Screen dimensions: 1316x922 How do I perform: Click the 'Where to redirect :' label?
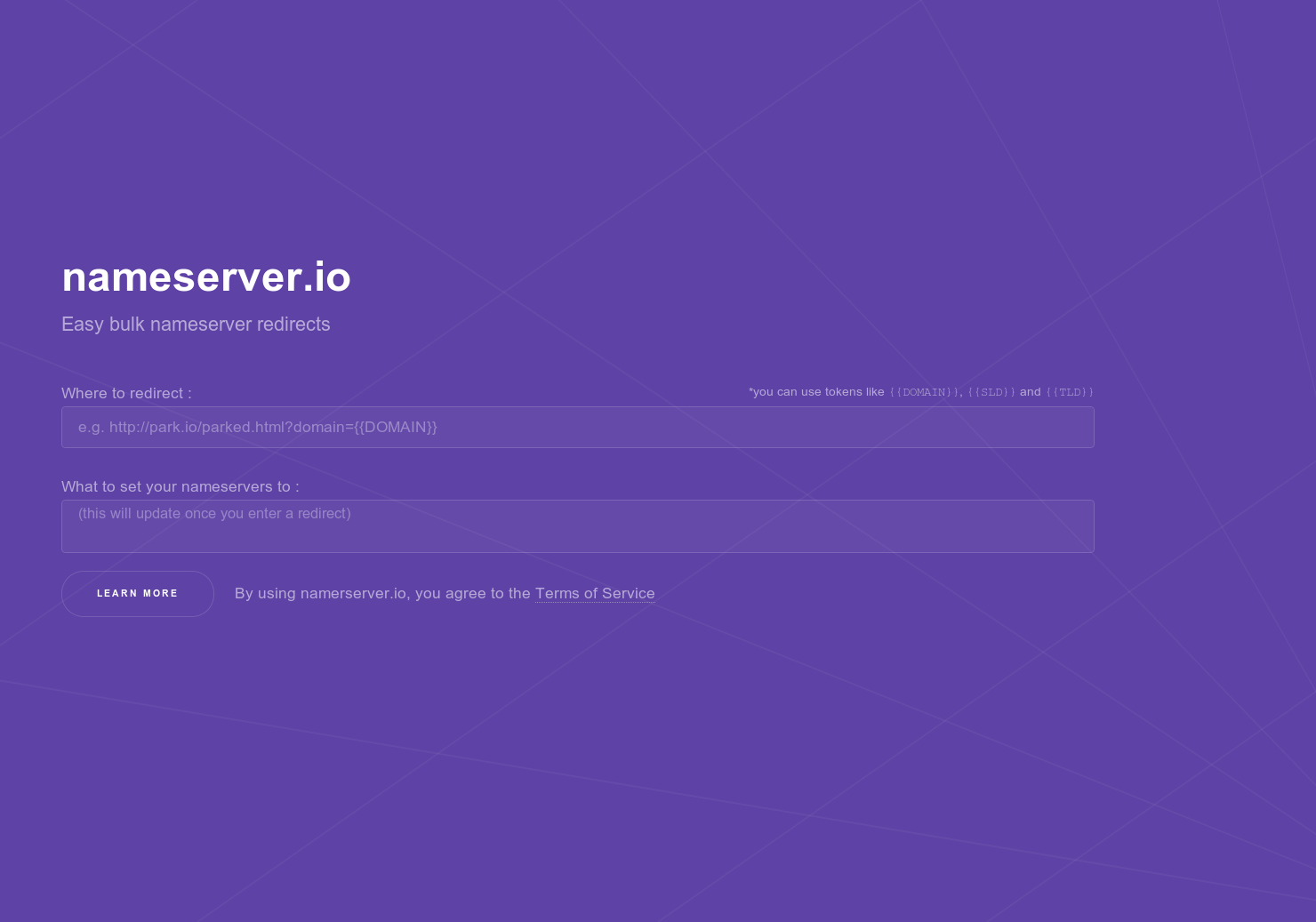coord(125,393)
